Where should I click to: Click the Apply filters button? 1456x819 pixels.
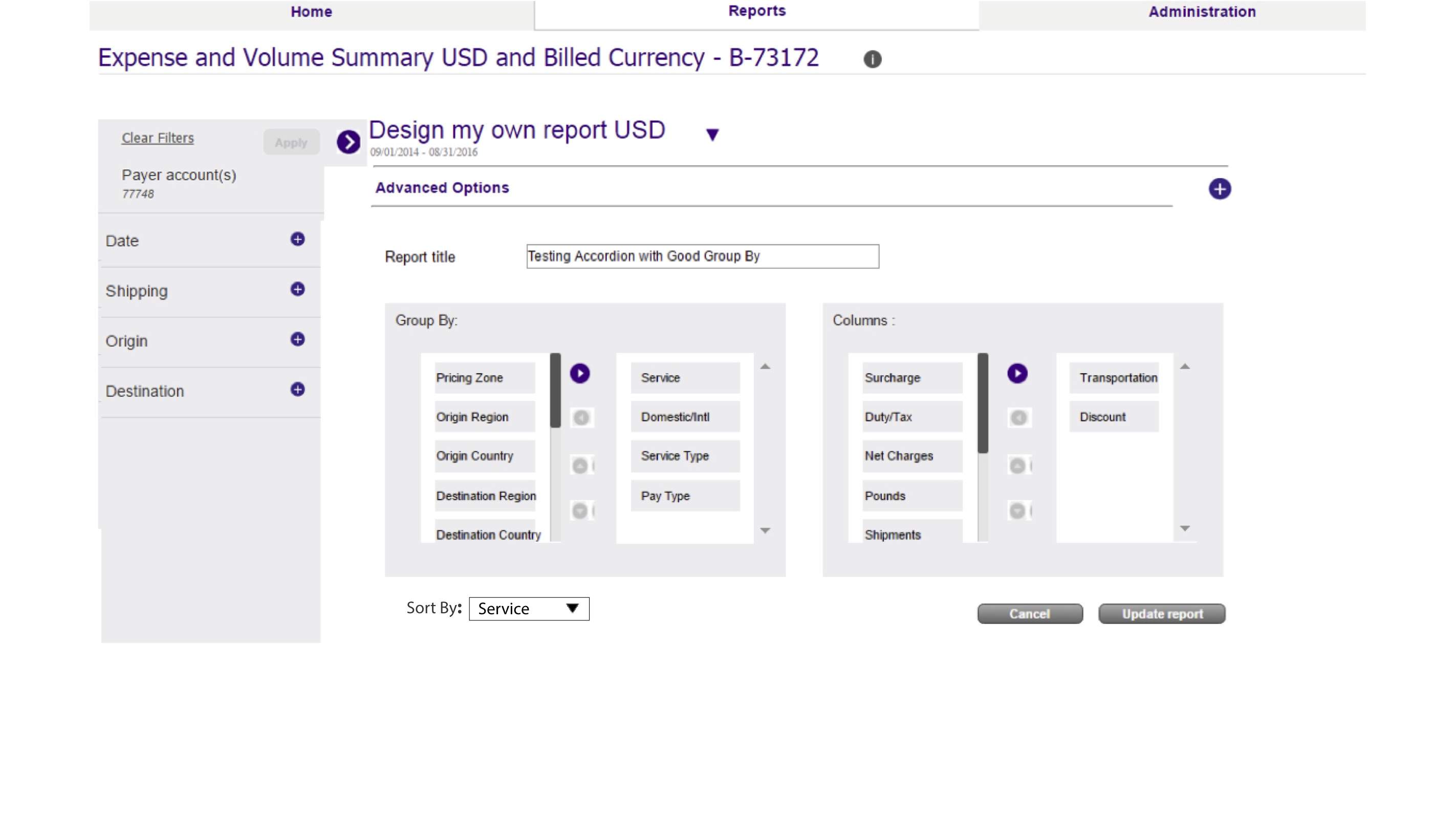pyautogui.click(x=291, y=142)
